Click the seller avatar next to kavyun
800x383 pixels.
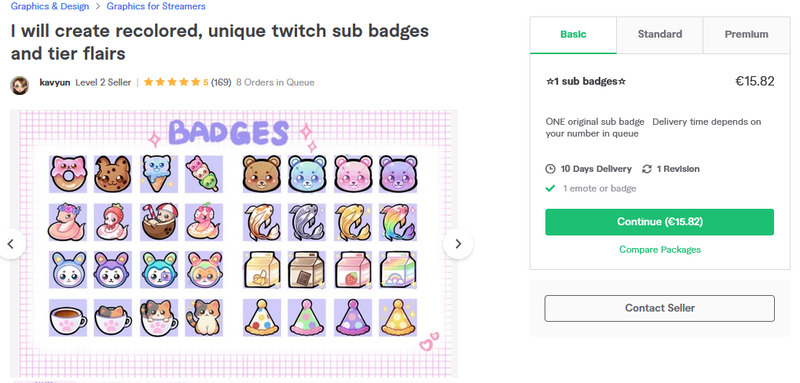point(19,85)
